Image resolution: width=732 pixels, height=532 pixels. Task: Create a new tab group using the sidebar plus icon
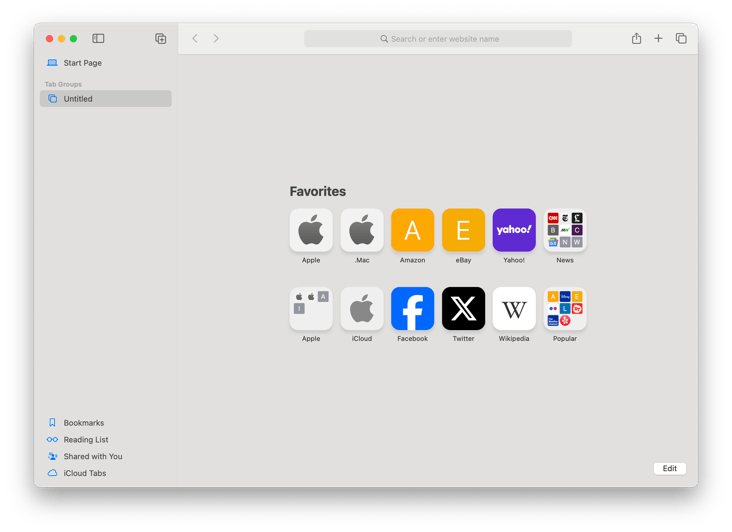click(x=161, y=38)
